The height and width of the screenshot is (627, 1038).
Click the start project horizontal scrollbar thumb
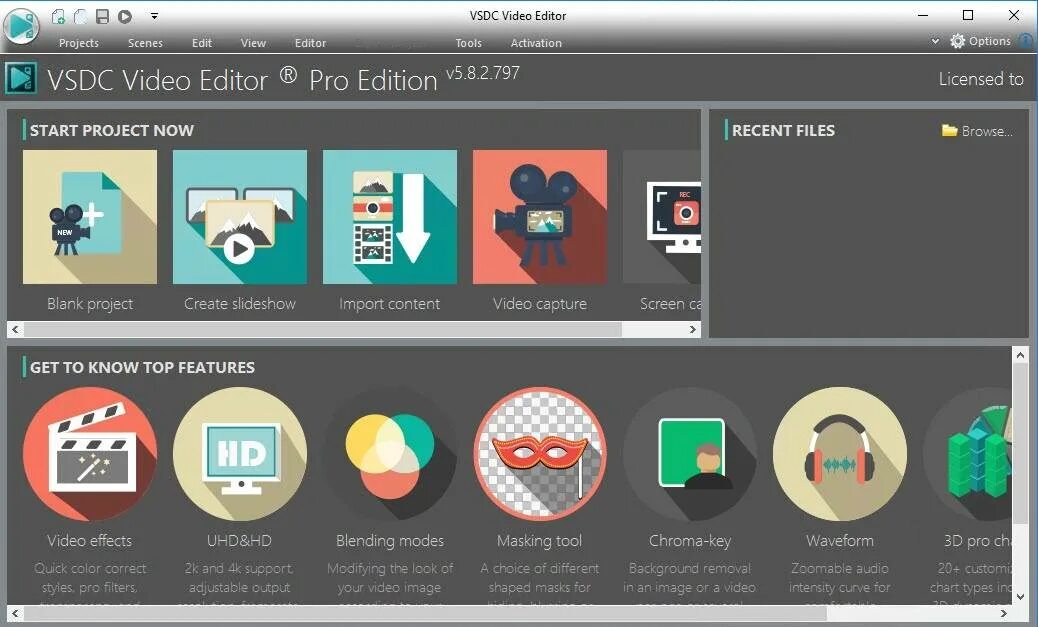coord(323,329)
